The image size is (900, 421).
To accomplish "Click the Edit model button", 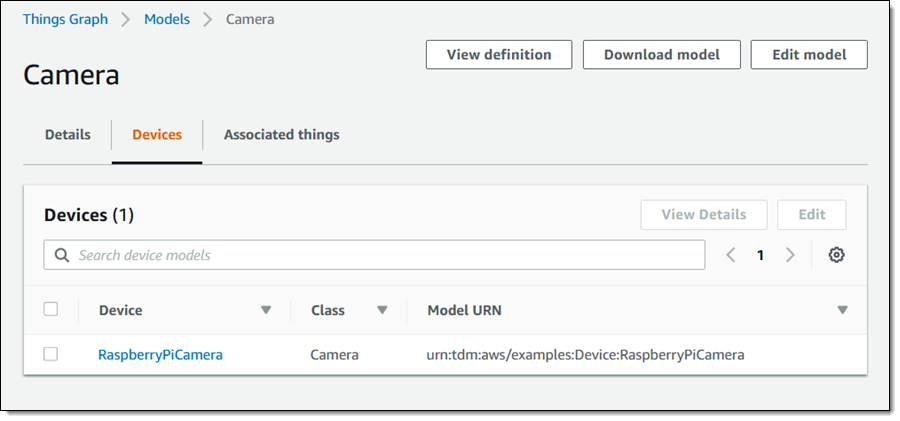I will [809, 55].
